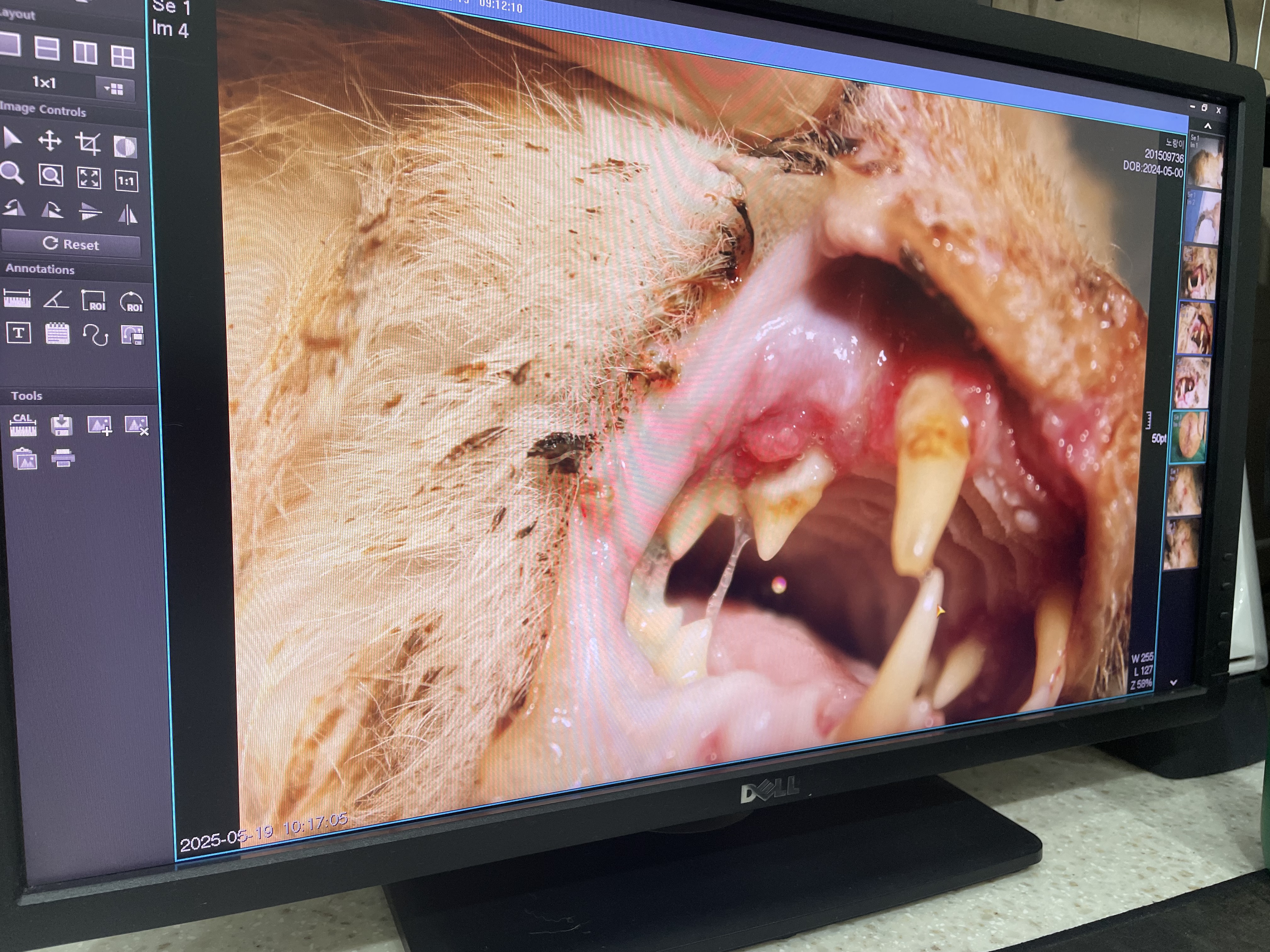Select the angle measurement tool
The image size is (1270, 952).
coord(56,299)
